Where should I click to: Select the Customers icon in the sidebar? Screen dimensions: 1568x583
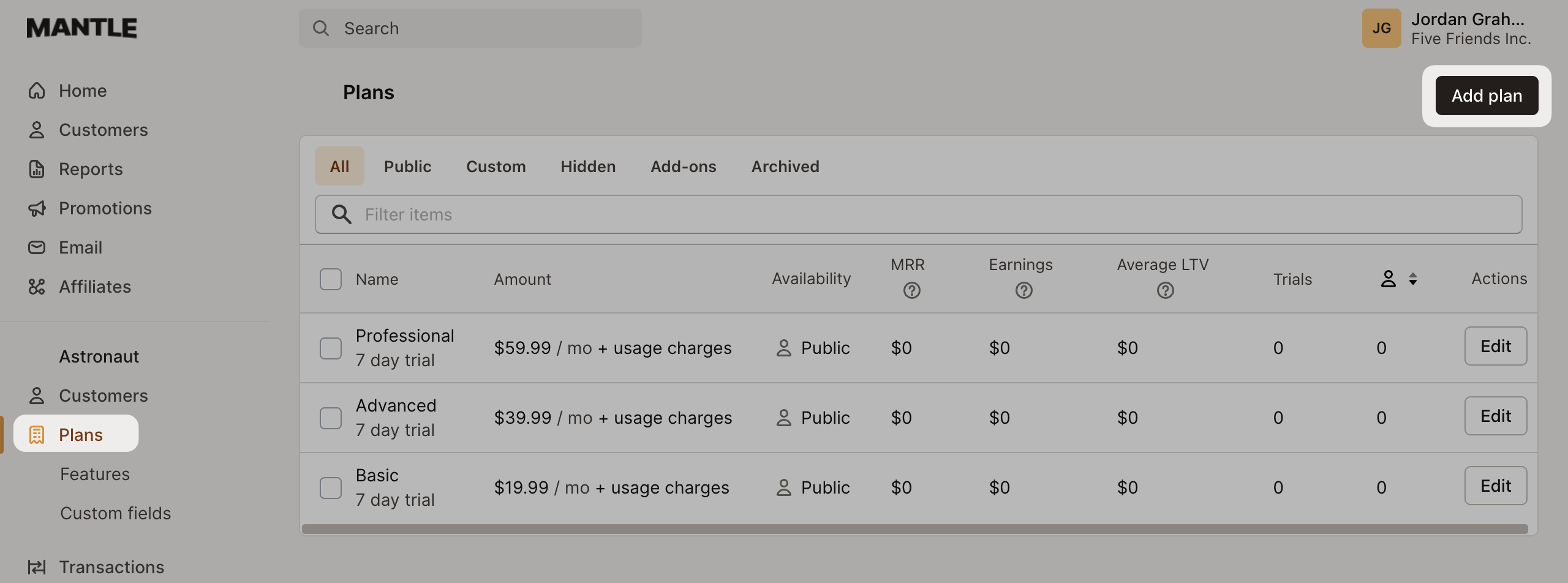point(37,129)
